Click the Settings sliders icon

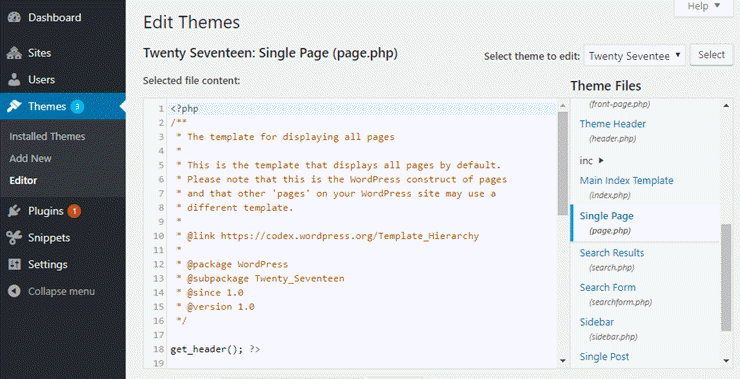coord(14,264)
